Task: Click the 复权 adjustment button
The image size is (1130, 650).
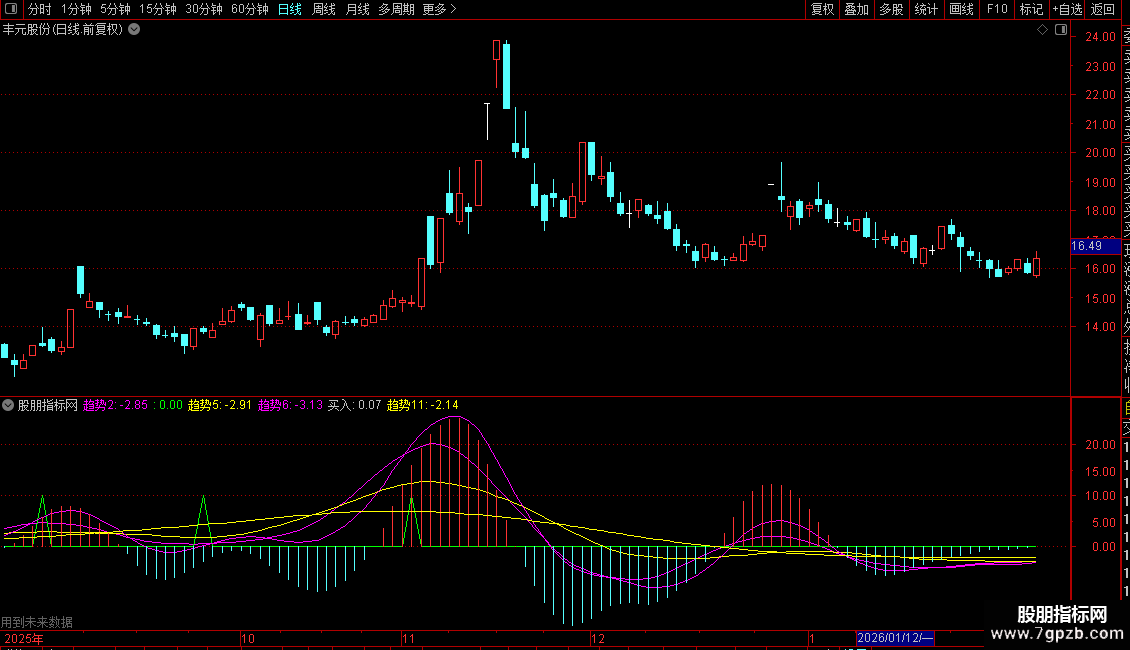Action: click(822, 10)
